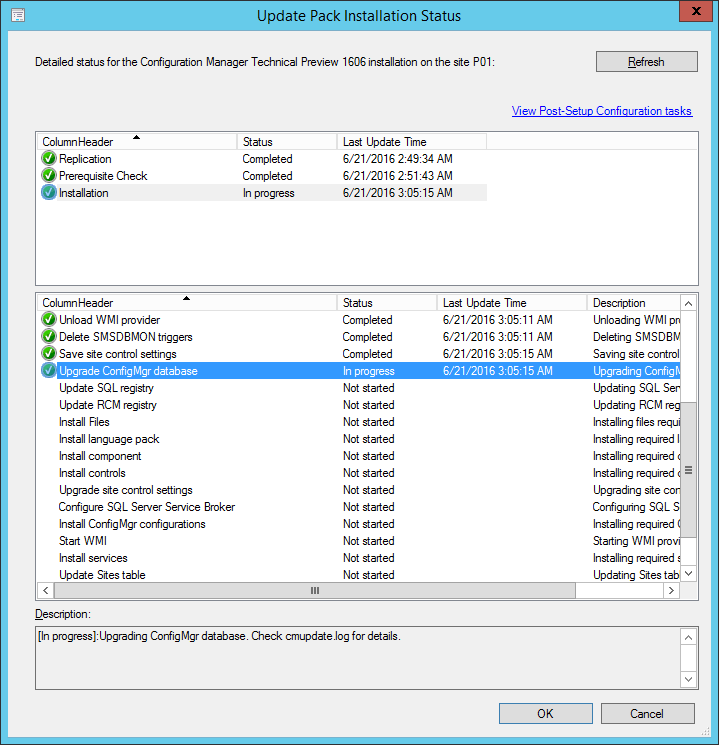The width and height of the screenshot is (719, 745).
Task: Click the window icon in the title bar
Action: pos(18,16)
